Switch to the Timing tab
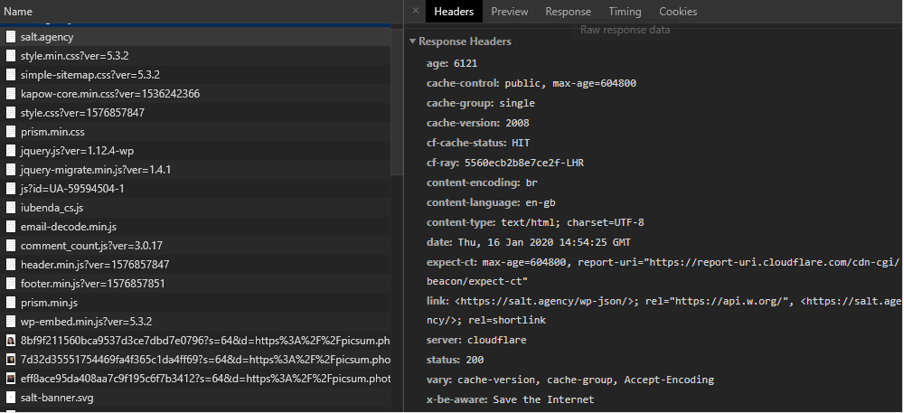This screenshot has height=413, width=904. 624,12
